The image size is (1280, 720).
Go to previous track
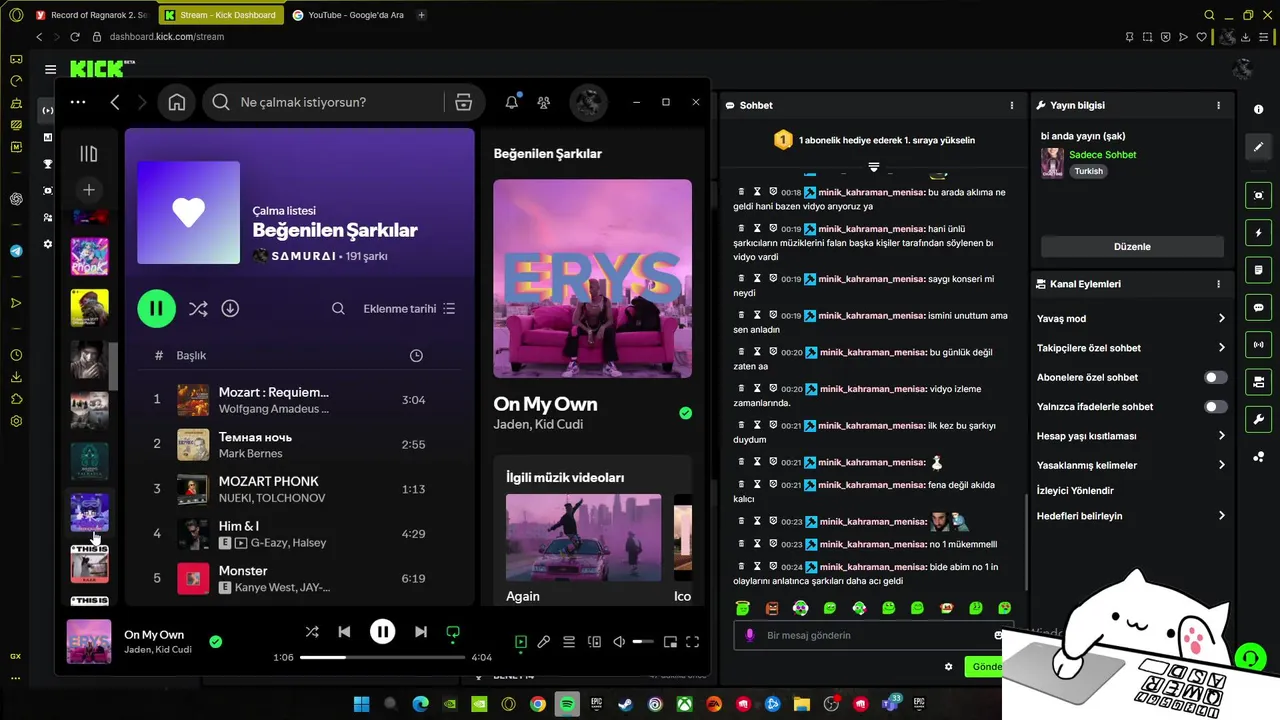pos(344,632)
